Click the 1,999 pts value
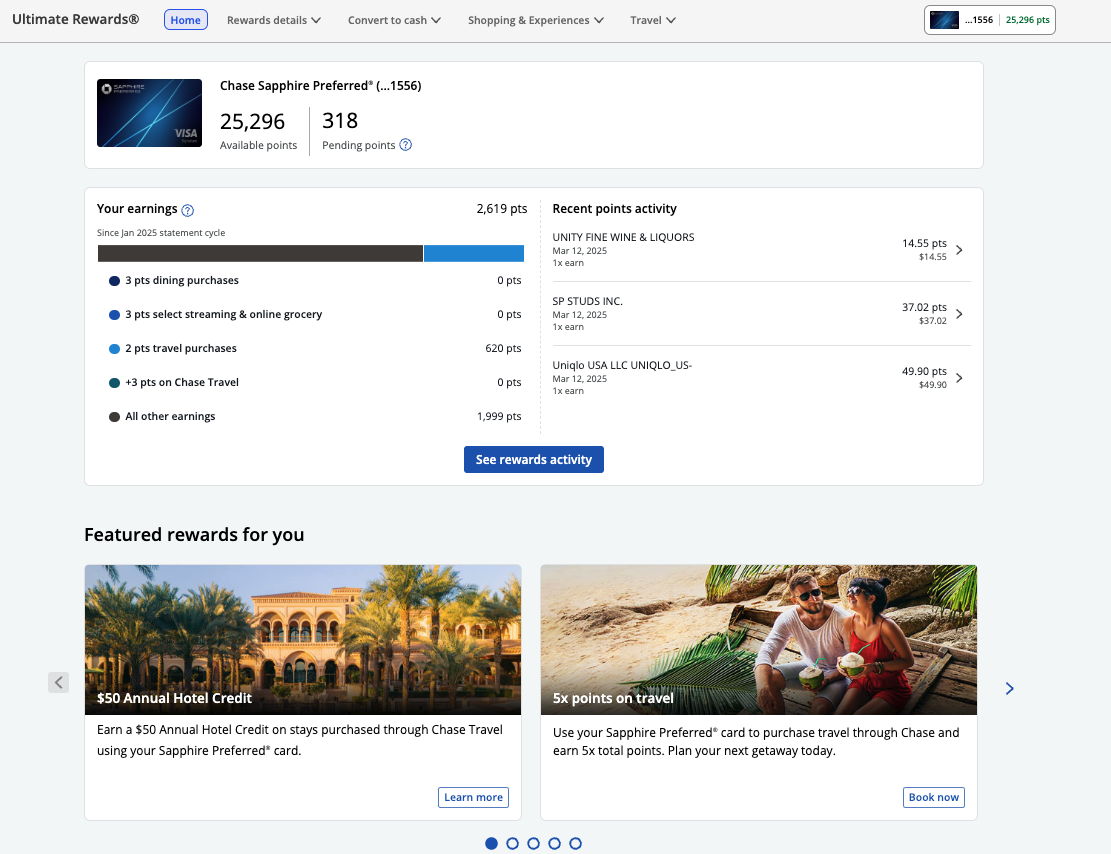 (499, 417)
